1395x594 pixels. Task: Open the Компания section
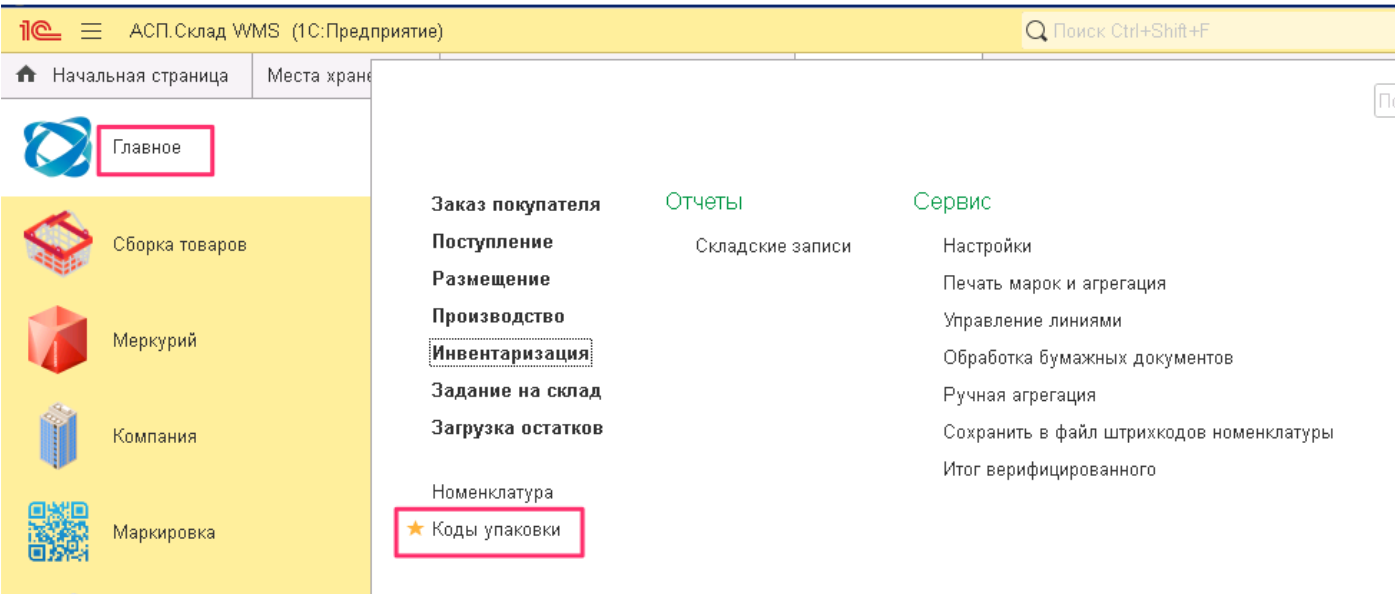click(155, 436)
